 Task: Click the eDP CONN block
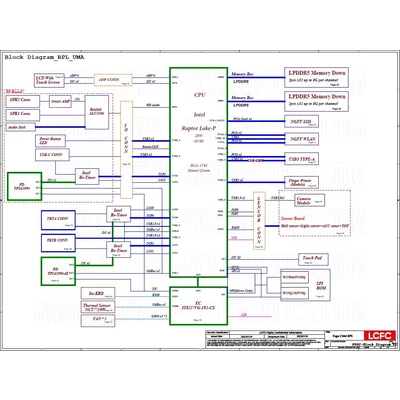coord(113,80)
